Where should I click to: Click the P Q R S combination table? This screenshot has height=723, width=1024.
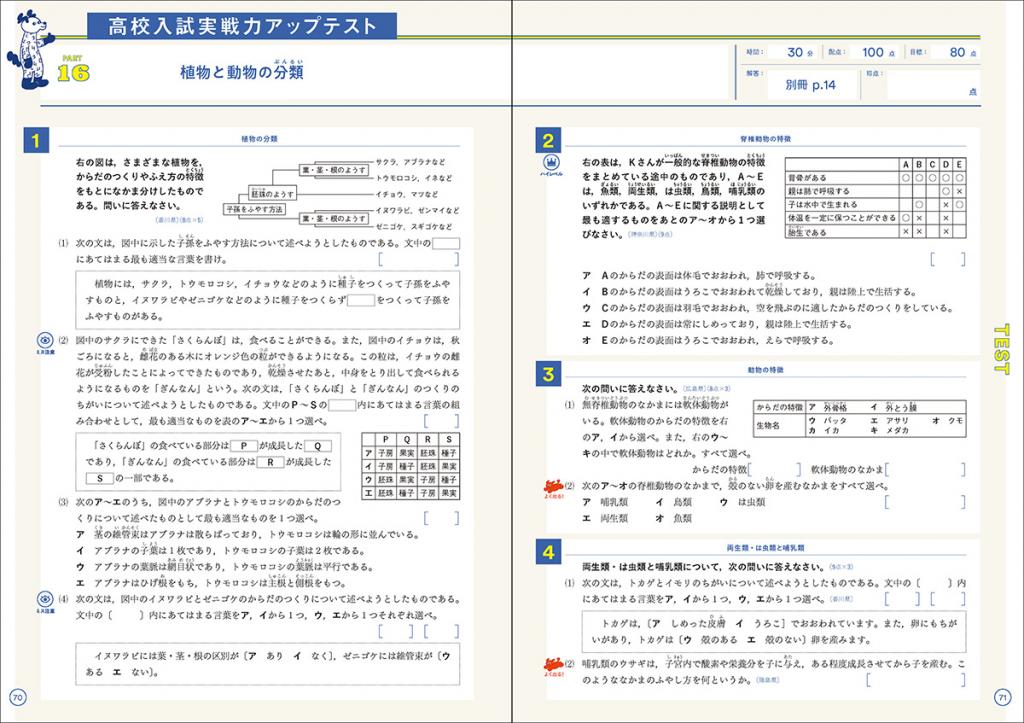[x=410, y=466]
